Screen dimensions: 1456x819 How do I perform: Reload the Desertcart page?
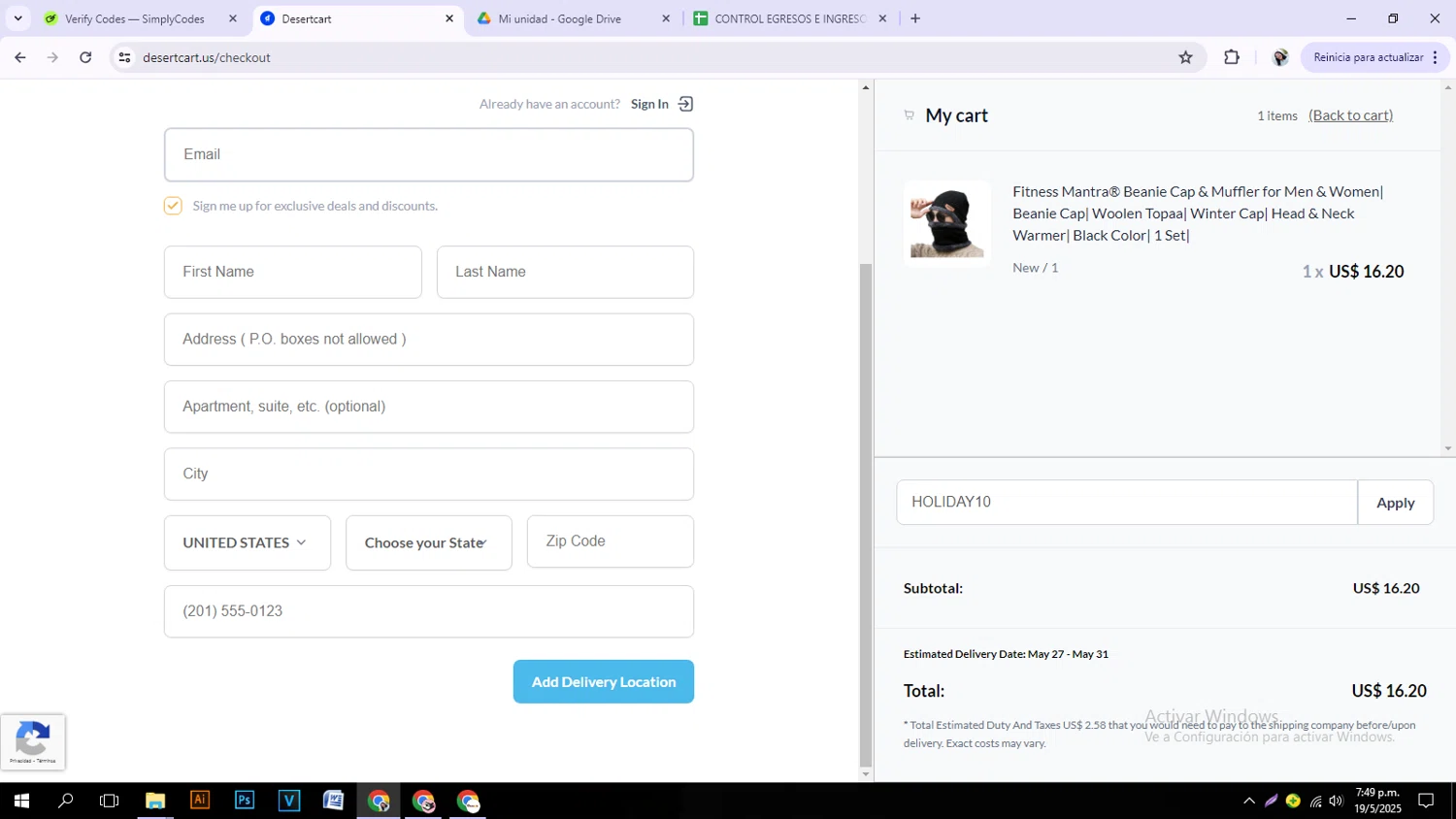coord(85,57)
